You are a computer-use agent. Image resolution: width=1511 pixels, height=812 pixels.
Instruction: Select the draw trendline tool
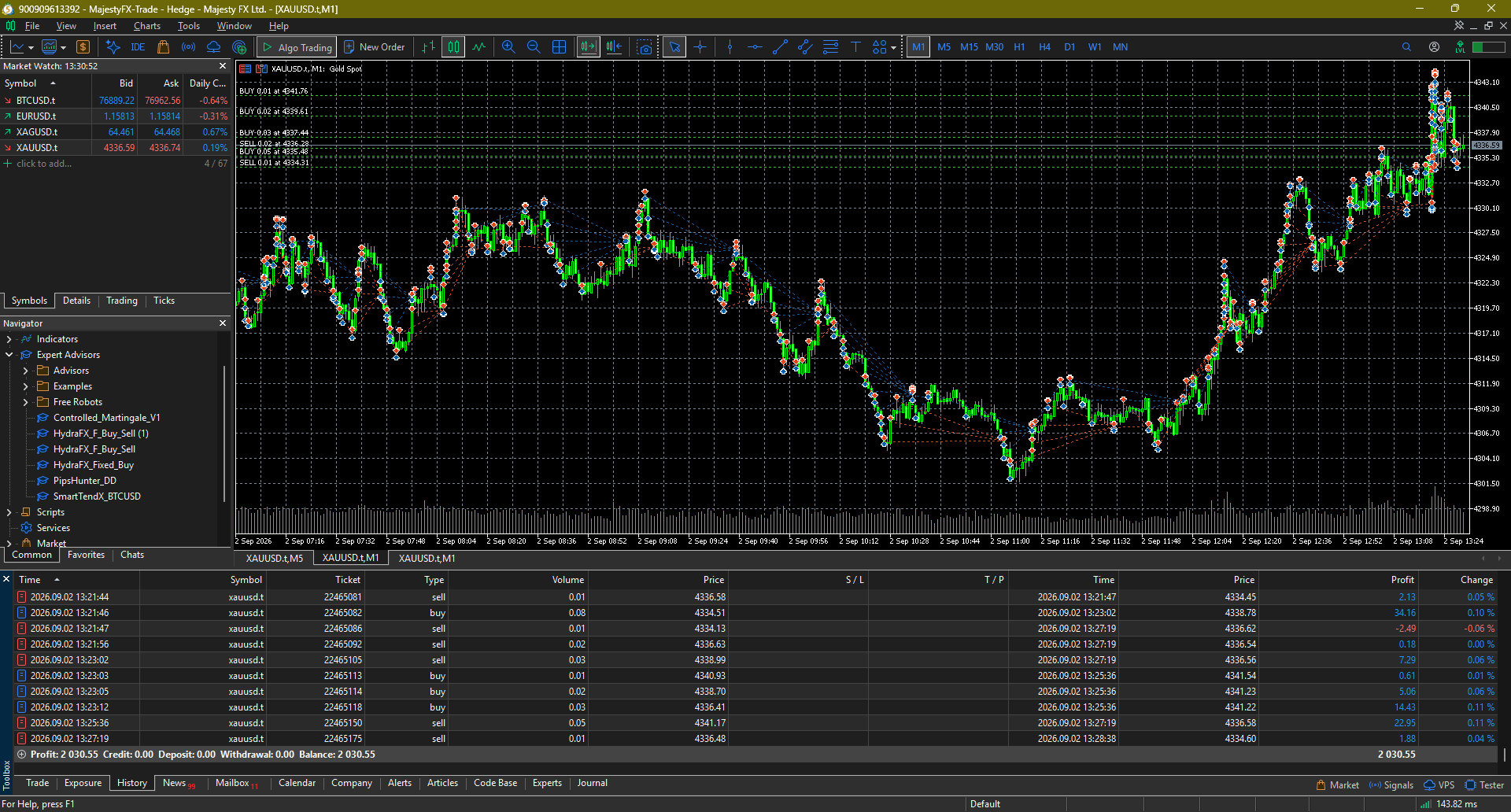tap(780, 47)
